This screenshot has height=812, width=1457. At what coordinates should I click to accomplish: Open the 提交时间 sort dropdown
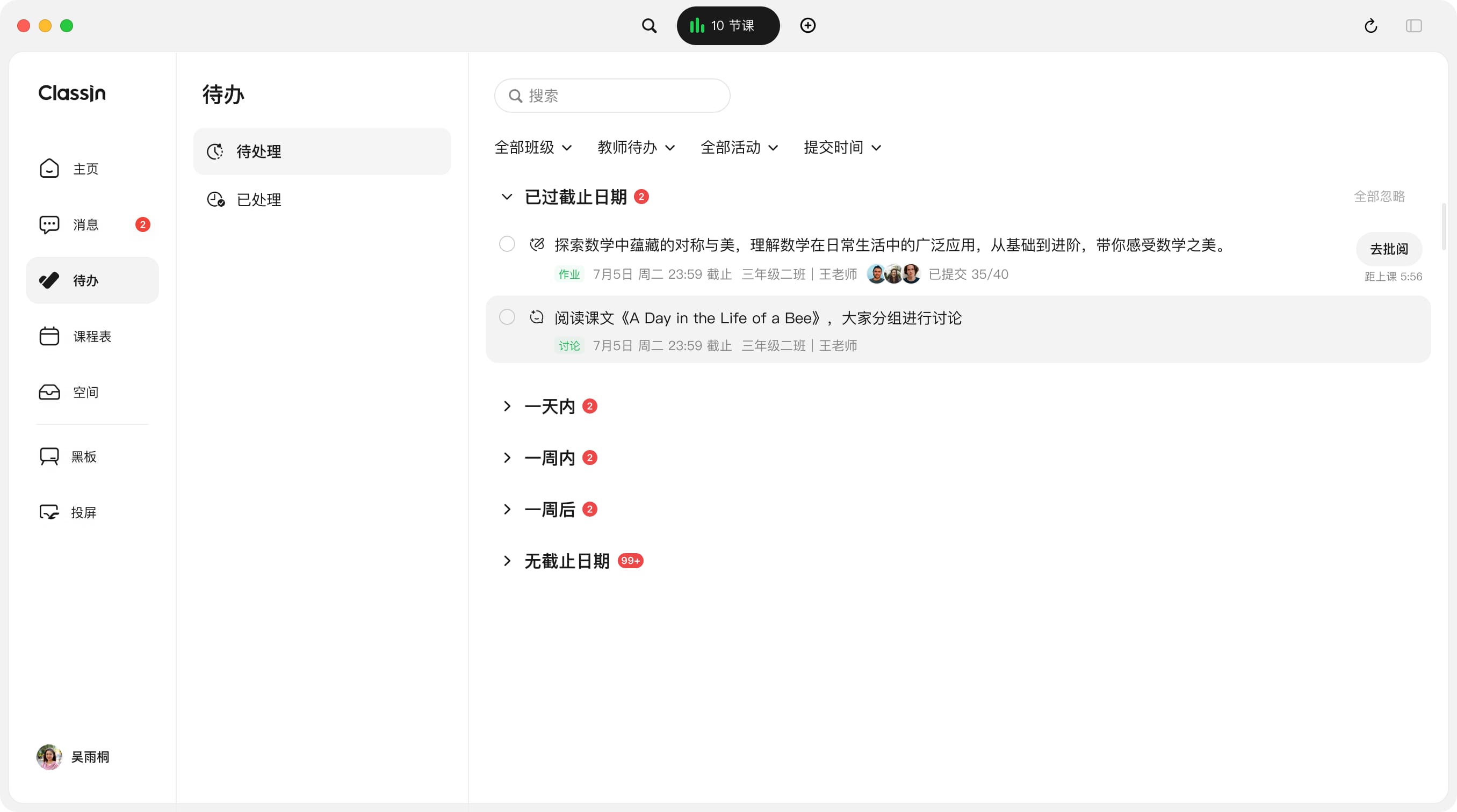[x=842, y=148]
